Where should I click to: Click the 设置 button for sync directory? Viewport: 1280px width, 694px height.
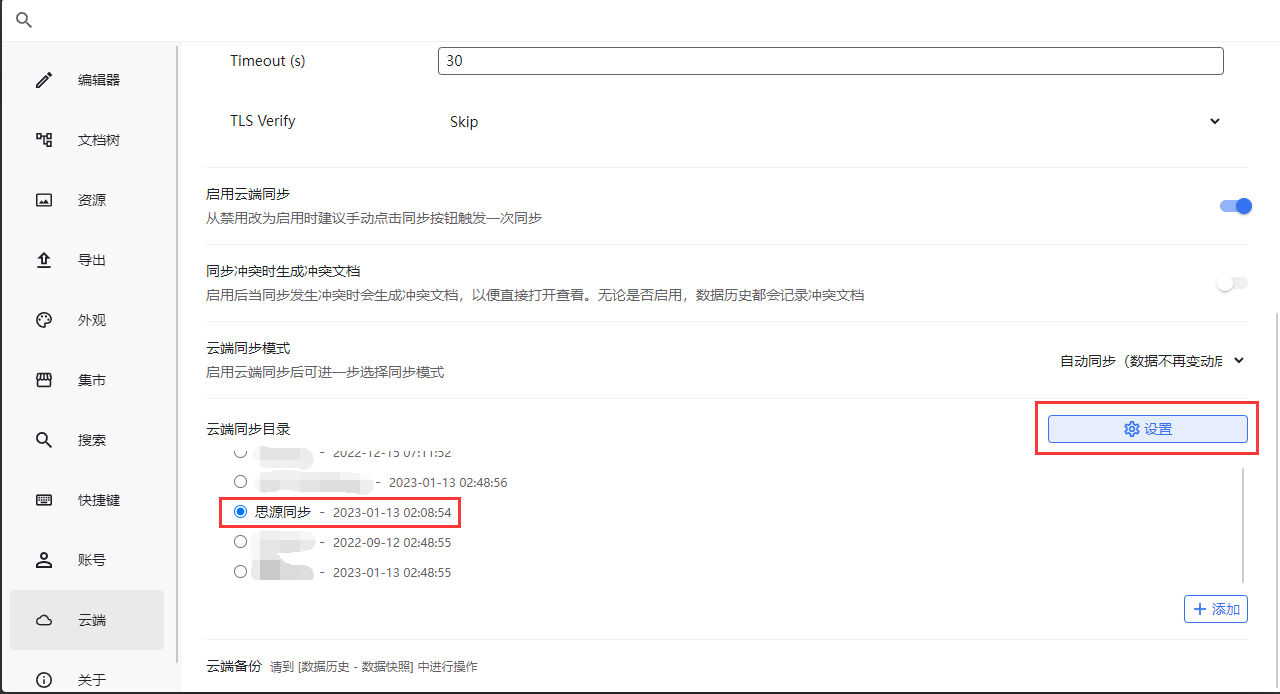click(x=1147, y=429)
